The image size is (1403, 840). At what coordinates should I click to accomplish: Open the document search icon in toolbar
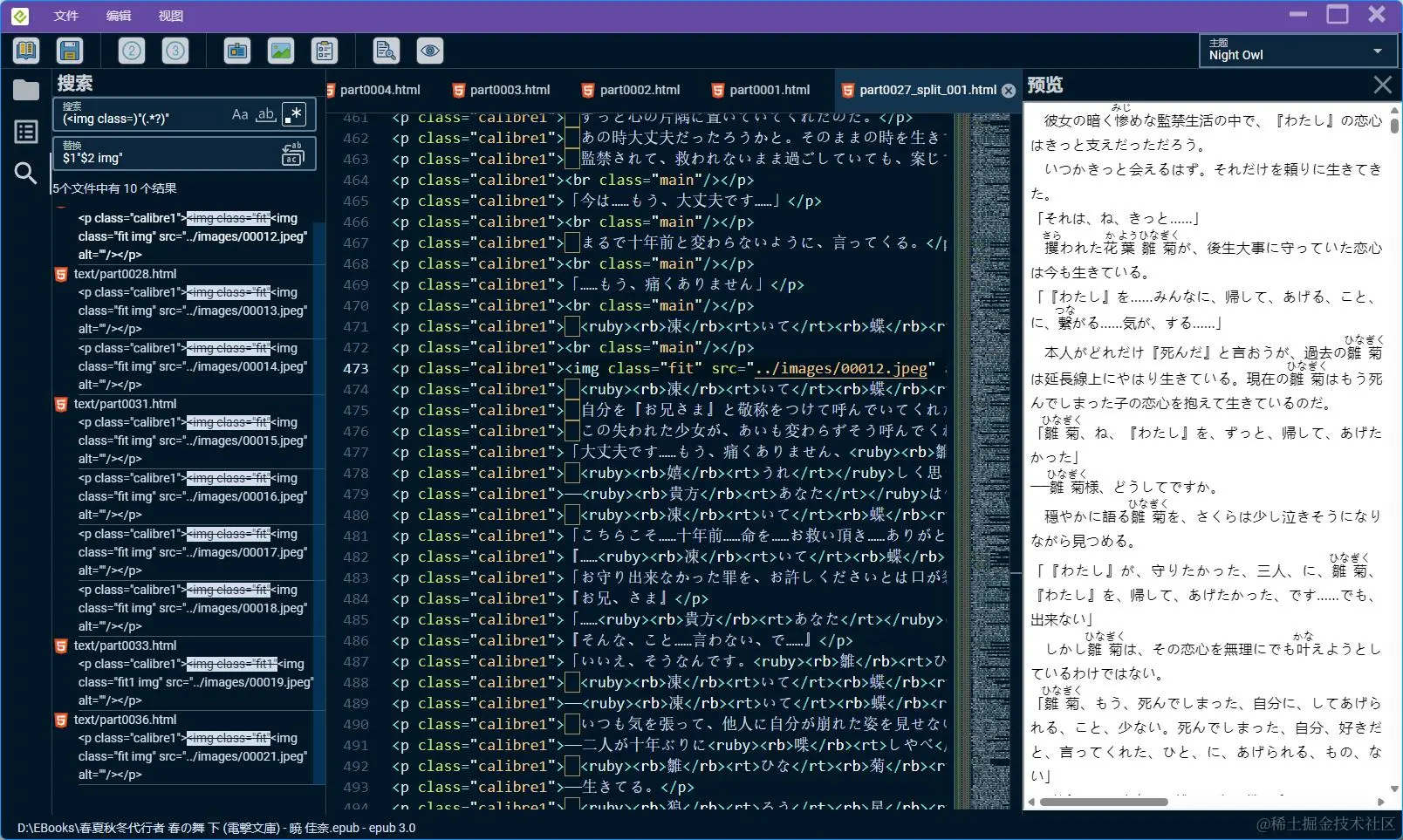pos(386,51)
